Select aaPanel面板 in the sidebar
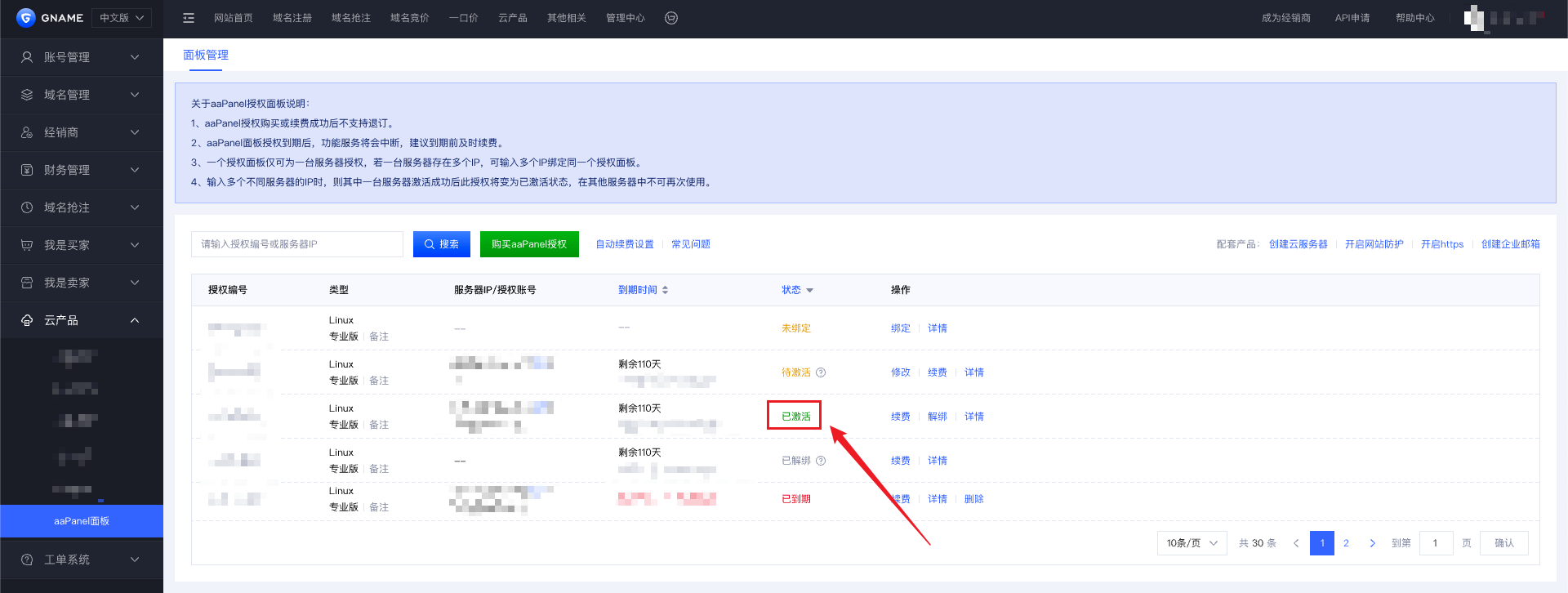Screen dimensions: 1568x593 click(x=82, y=521)
